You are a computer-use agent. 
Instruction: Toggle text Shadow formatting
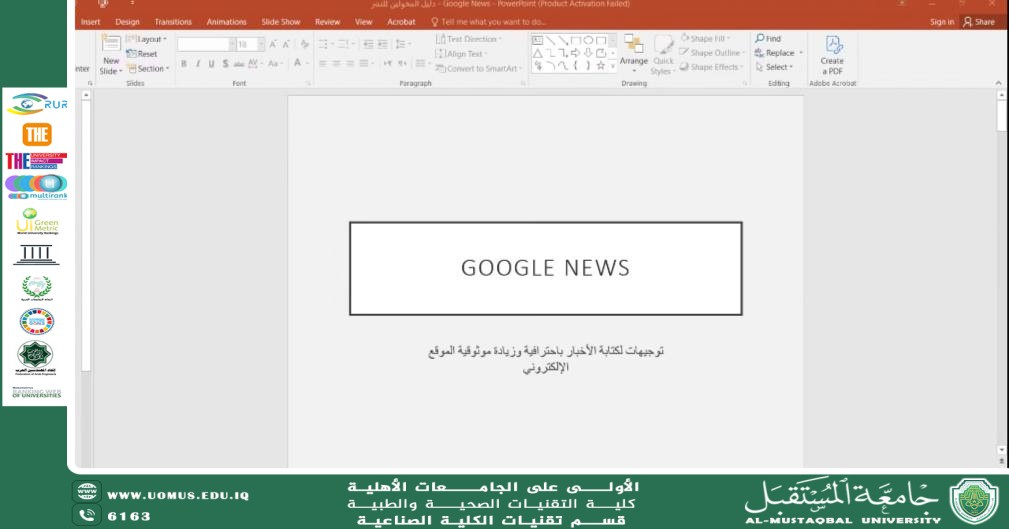(225, 64)
